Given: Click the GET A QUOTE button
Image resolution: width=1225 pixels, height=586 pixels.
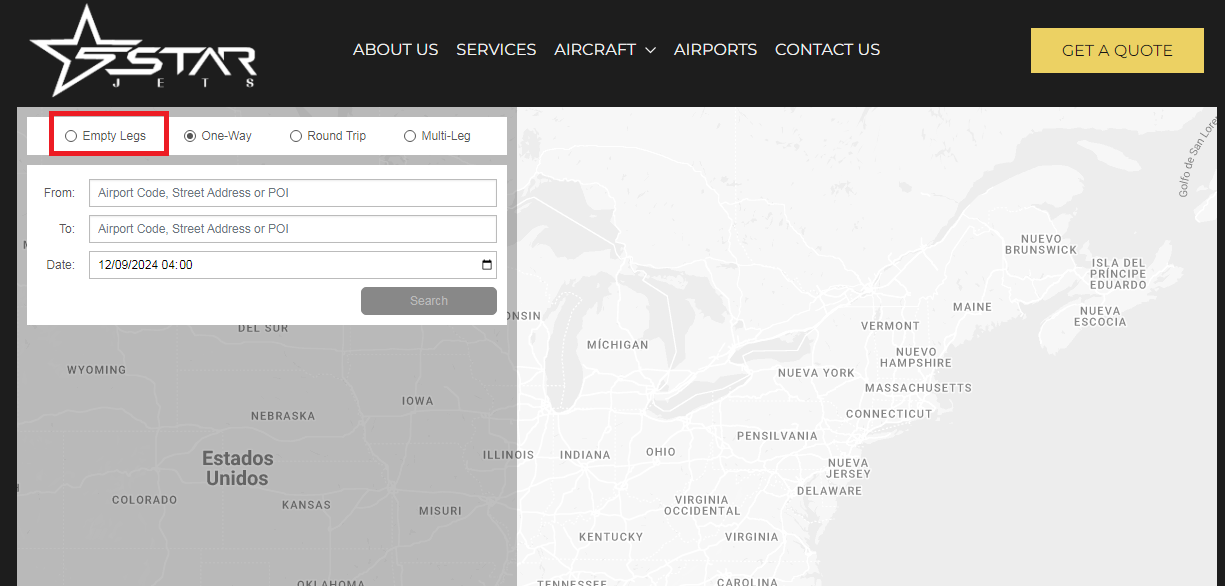Looking at the screenshot, I should tap(1116, 50).
